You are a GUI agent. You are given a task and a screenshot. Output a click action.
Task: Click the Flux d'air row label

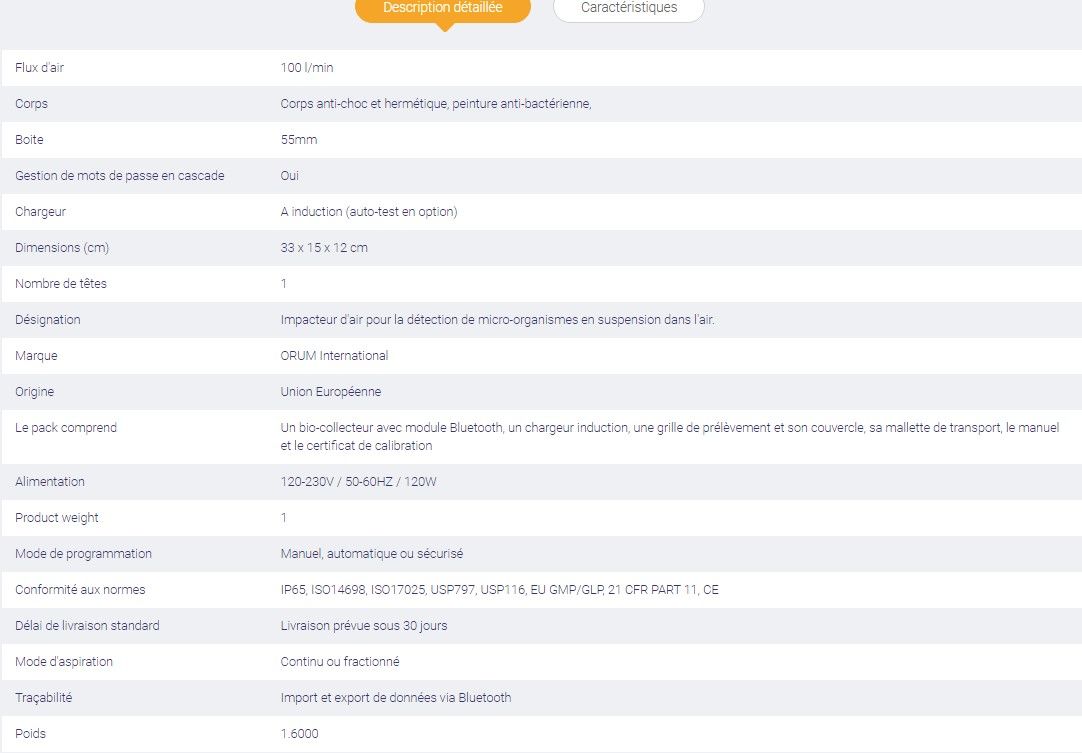(40, 68)
